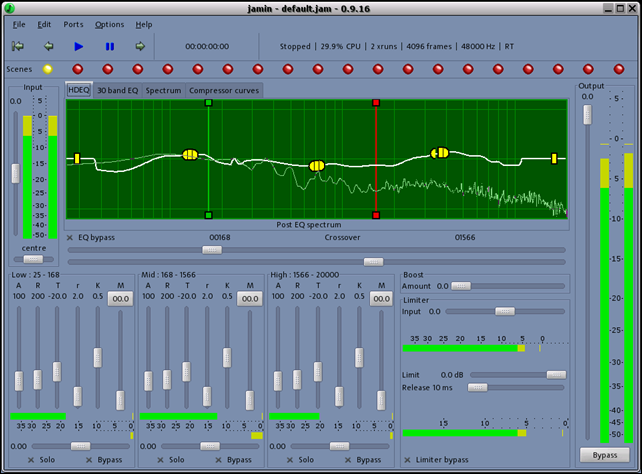Jump to start with the skip-back icon
Image resolution: width=642 pixels, height=474 pixels.
point(18,46)
